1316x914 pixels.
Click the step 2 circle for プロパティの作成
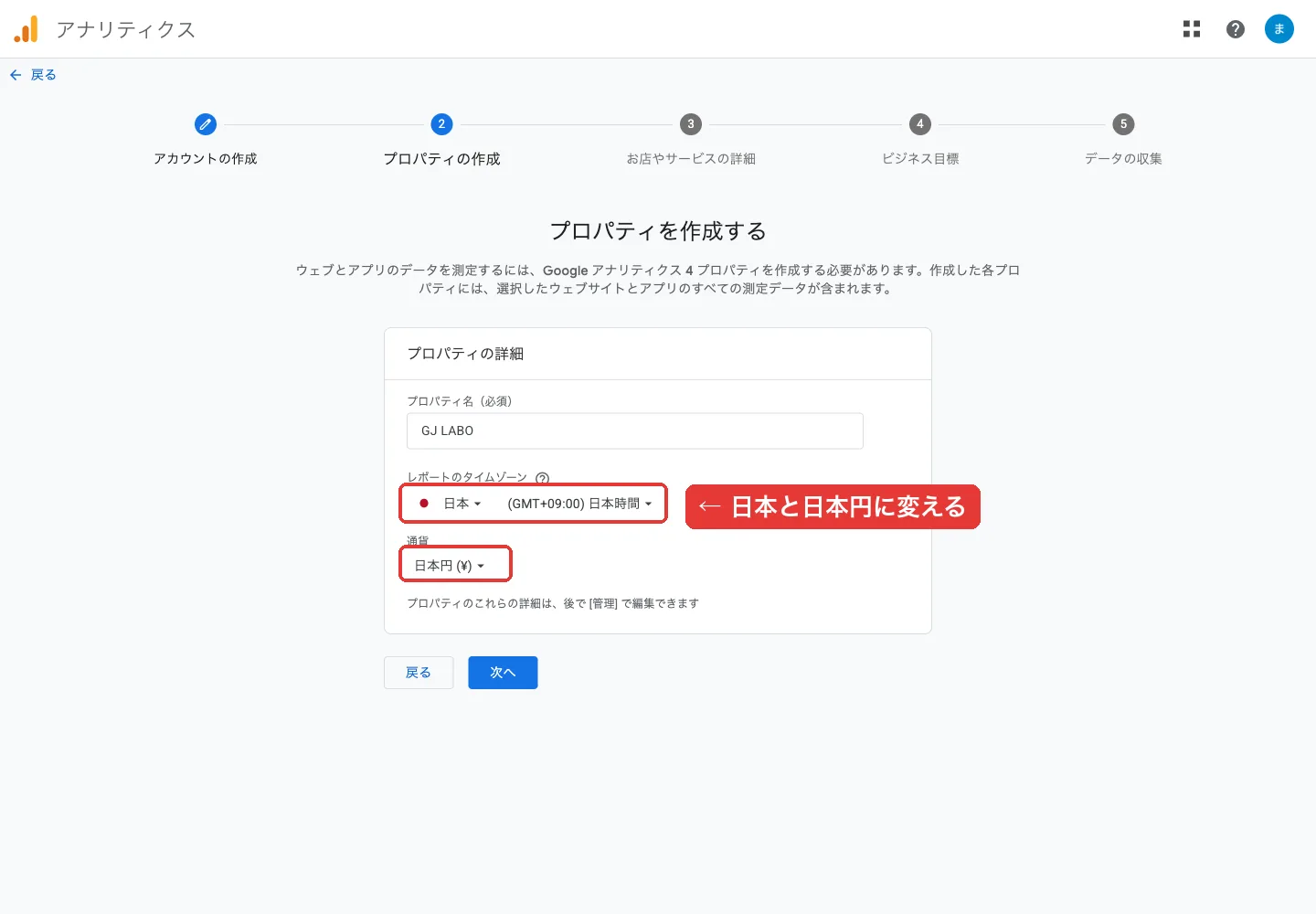click(441, 124)
